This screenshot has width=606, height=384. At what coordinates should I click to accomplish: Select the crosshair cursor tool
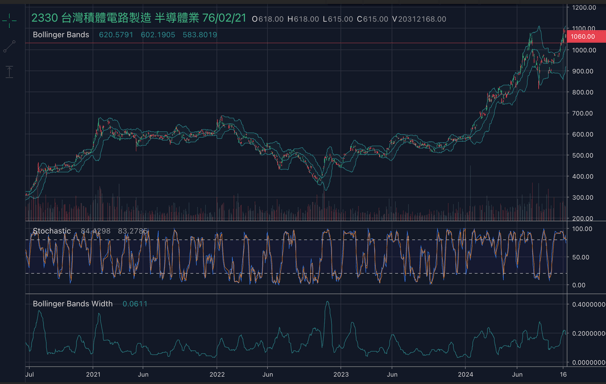(9, 20)
